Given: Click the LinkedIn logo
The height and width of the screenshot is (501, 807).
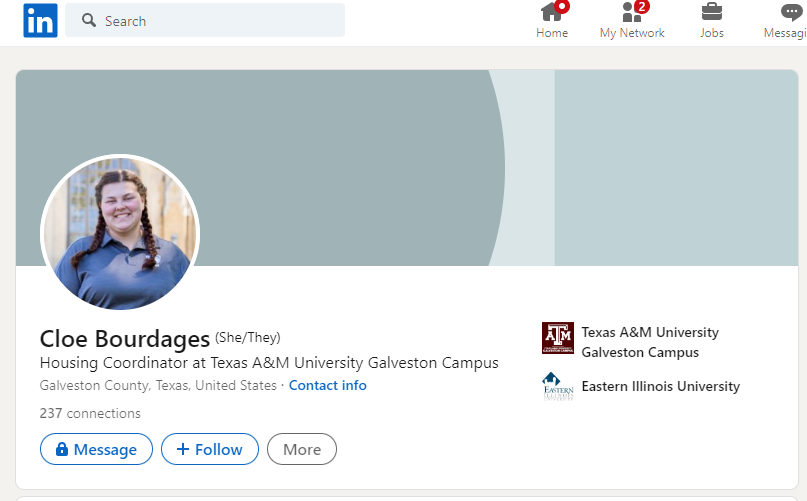Looking at the screenshot, I should coord(41,21).
